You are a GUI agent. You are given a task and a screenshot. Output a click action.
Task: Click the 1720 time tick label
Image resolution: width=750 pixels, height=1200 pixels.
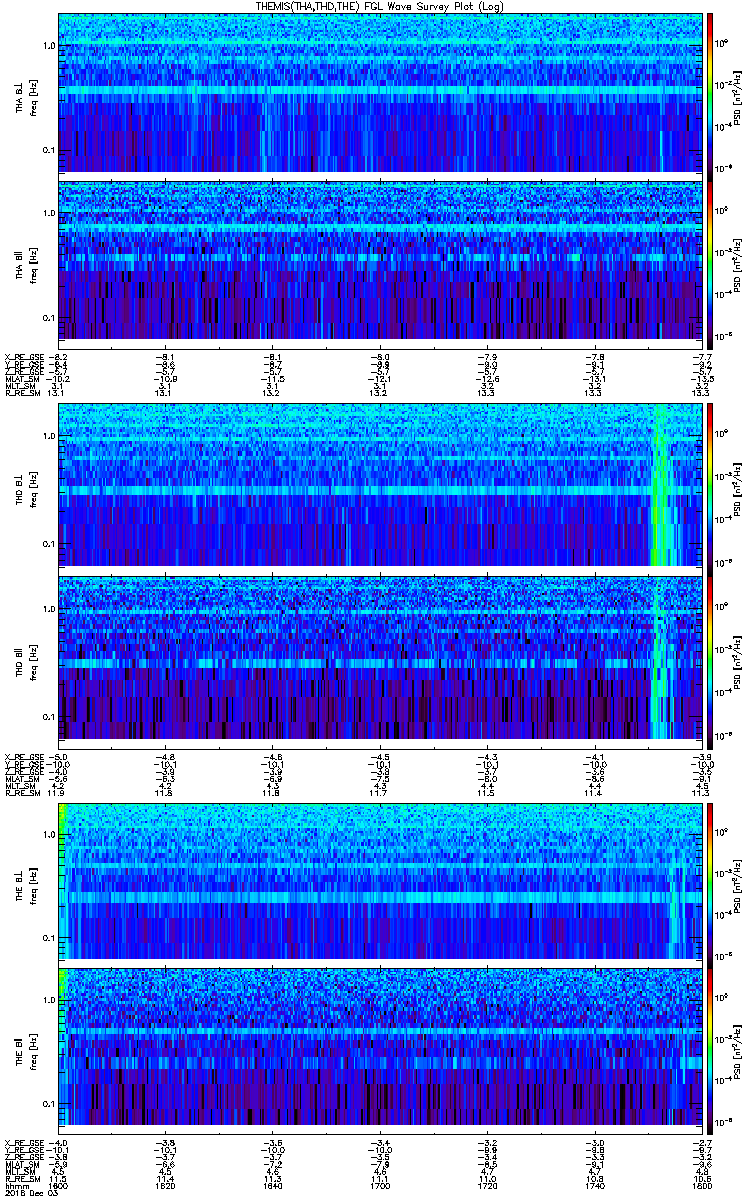pyautogui.click(x=486, y=1185)
